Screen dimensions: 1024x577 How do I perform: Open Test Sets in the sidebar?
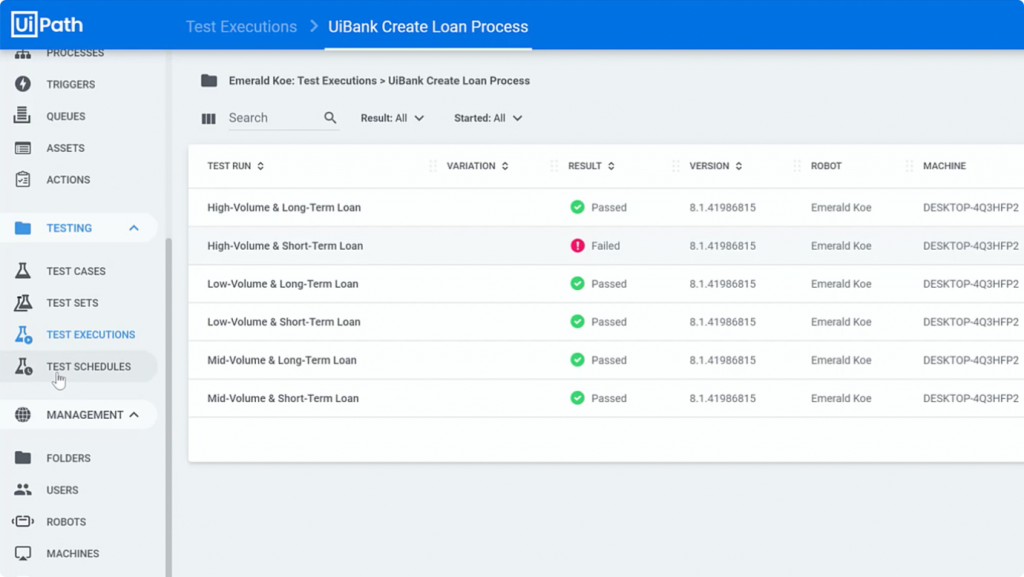[x=72, y=303]
